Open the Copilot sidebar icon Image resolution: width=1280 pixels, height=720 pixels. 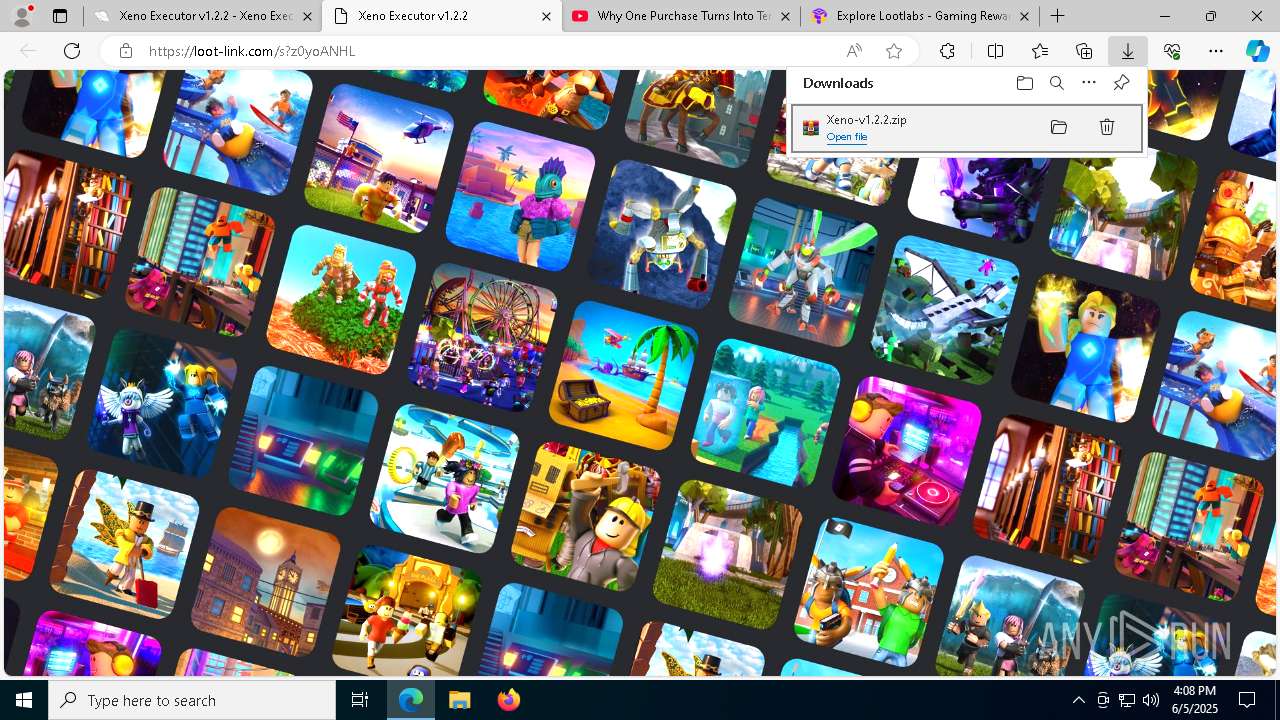click(1257, 51)
